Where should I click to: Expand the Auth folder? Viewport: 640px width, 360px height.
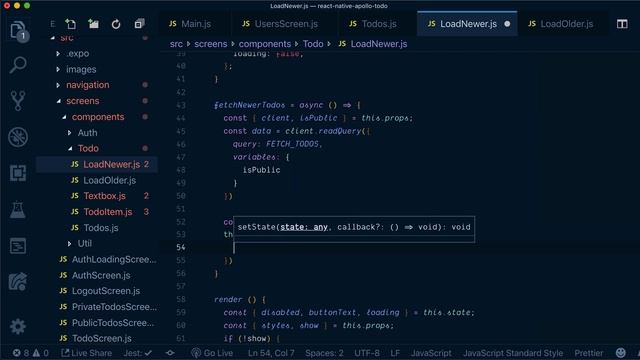tap(87, 133)
